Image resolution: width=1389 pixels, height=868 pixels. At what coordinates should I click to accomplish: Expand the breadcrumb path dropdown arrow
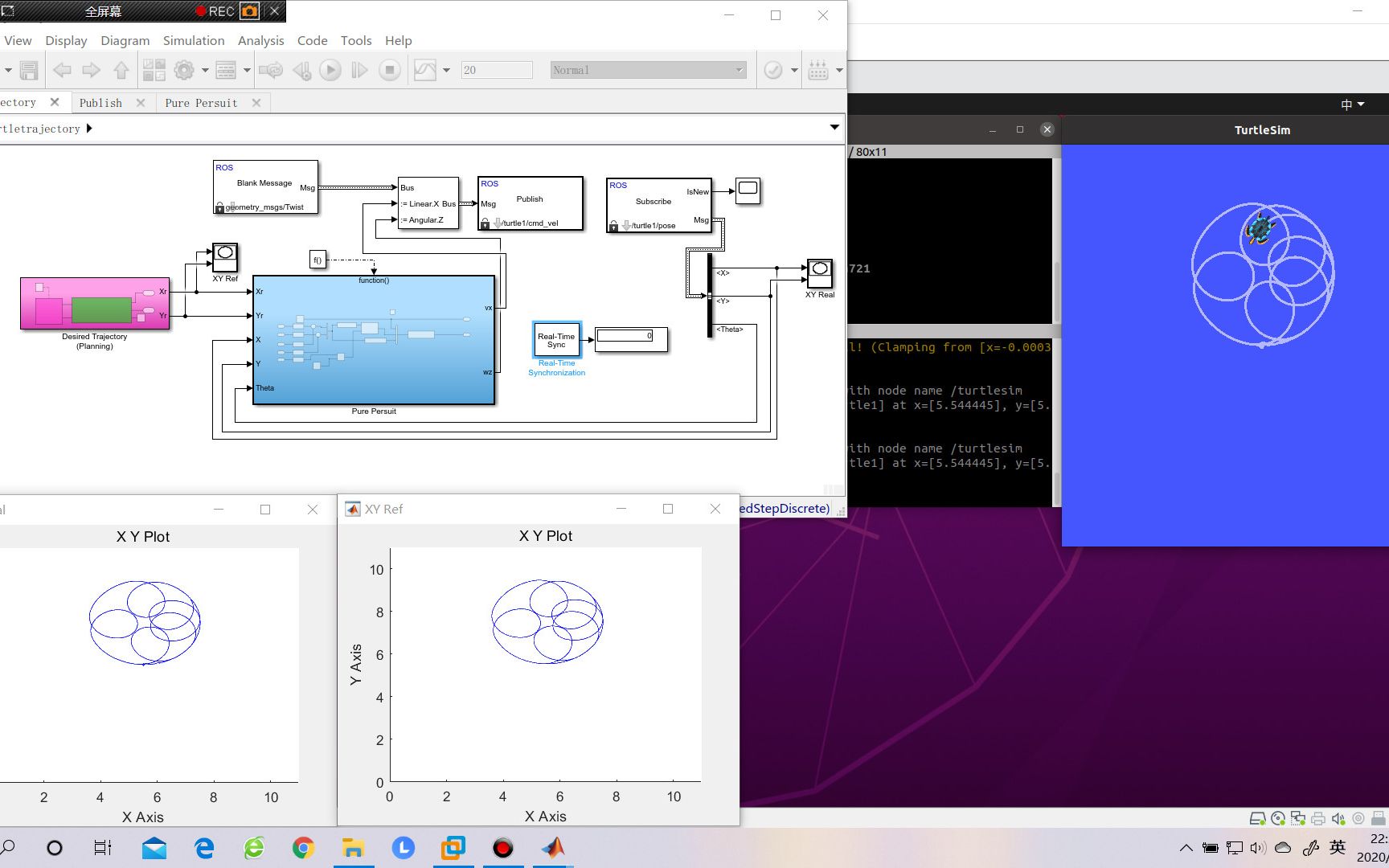tap(834, 128)
